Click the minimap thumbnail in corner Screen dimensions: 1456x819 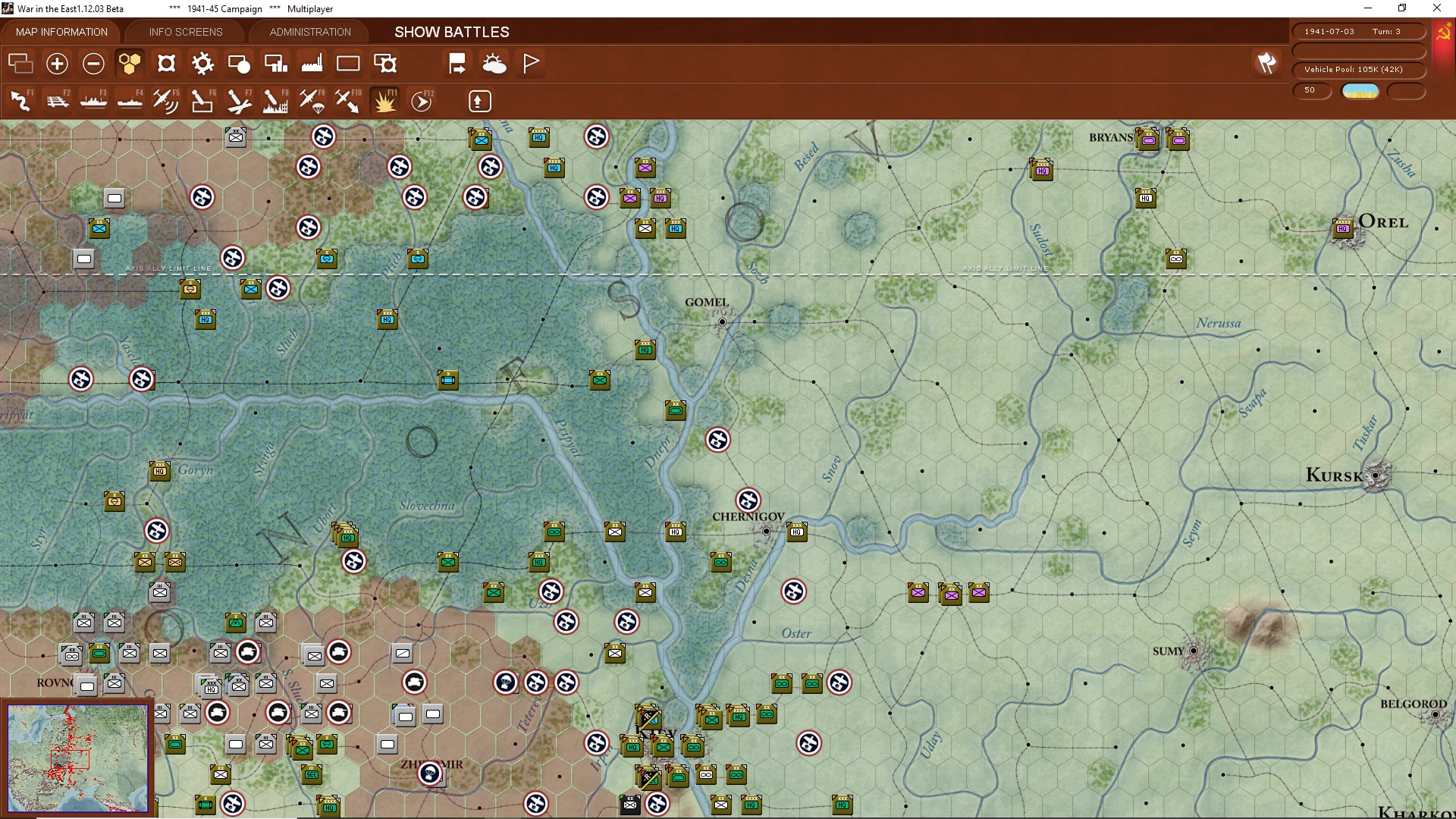pos(77,758)
